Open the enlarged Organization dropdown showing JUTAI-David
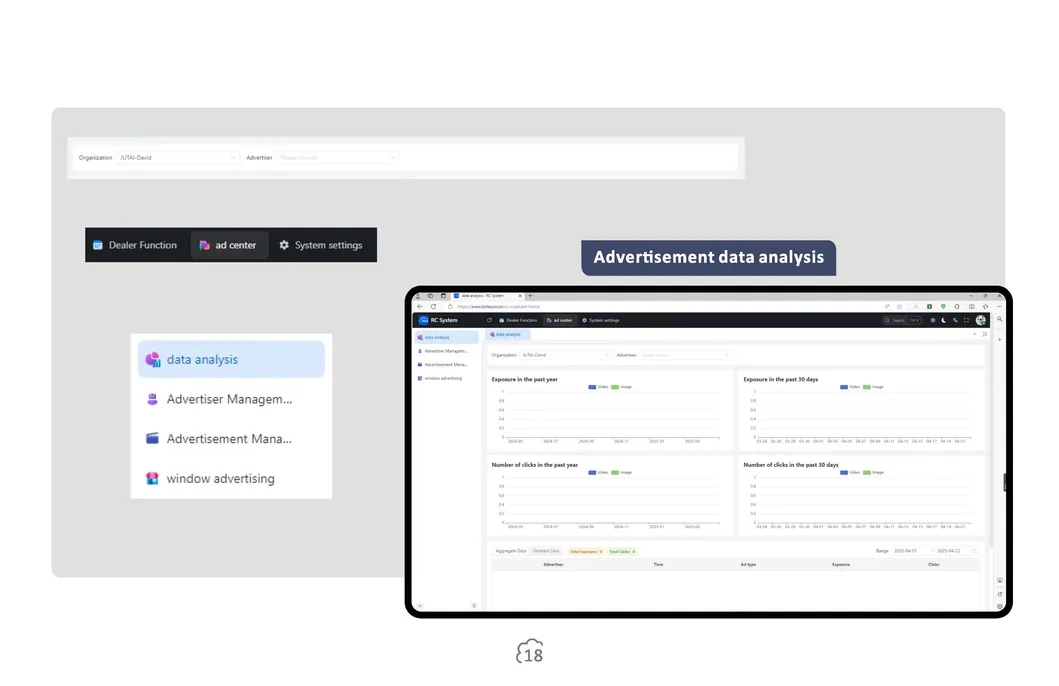Screen dimensions: 1059x686 coord(178,158)
